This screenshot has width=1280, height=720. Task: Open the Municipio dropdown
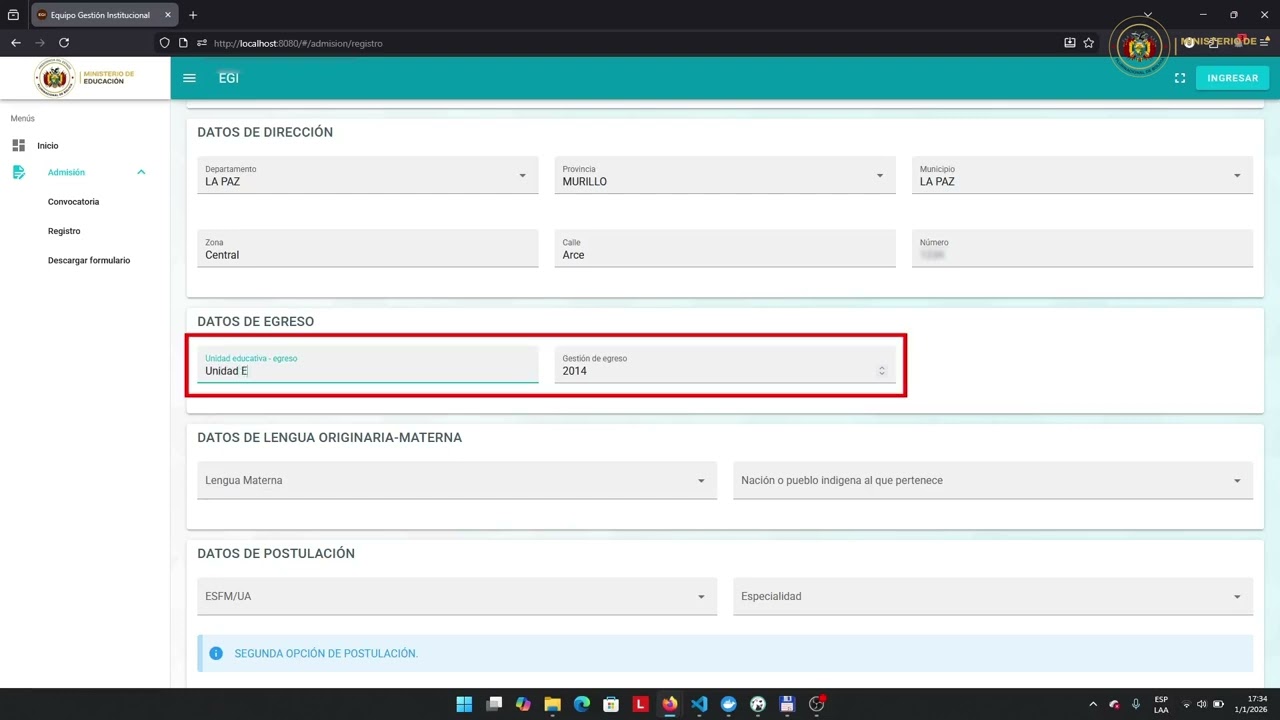point(1082,175)
